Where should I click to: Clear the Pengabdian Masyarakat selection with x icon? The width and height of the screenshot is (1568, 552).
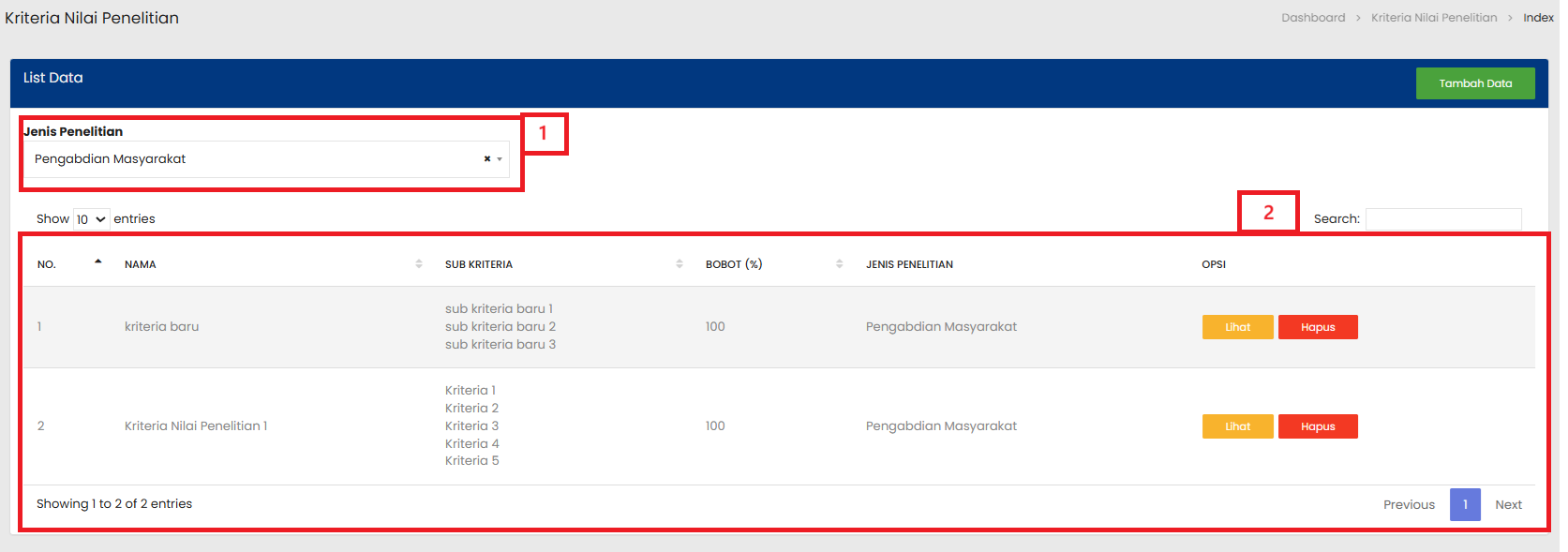[x=486, y=159]
